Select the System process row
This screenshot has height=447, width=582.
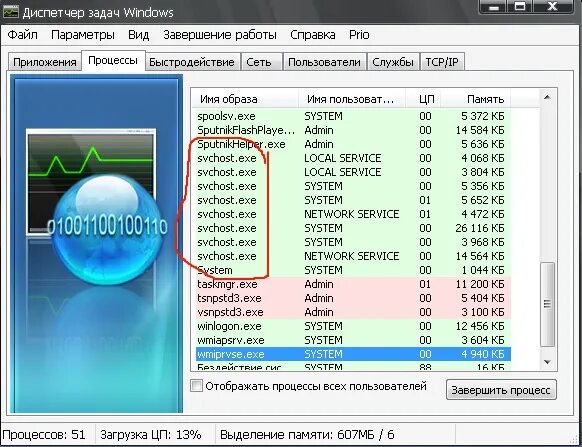(x=352, y=270)
